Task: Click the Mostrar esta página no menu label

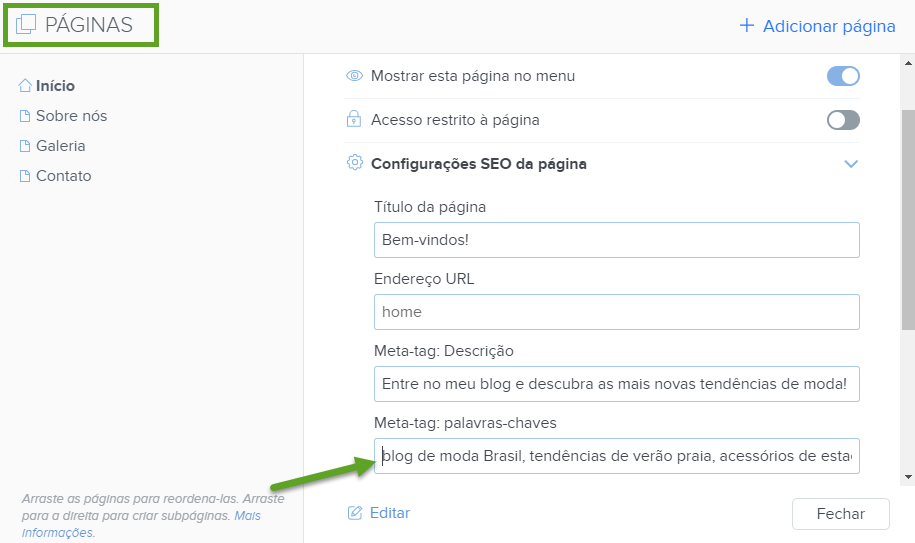Action: click(473, 76)
